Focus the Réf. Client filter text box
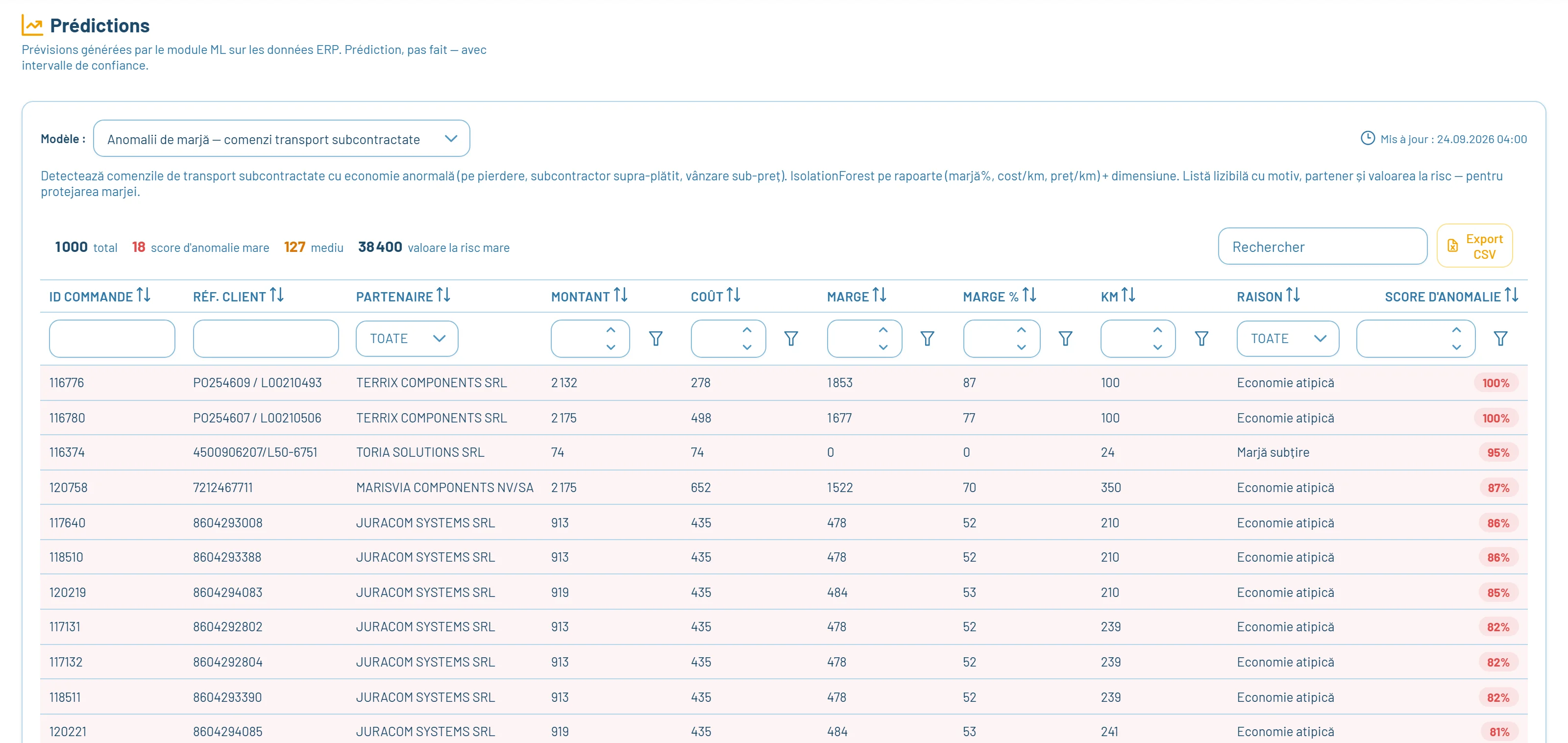This screenshot has height=743, width=1568. point(266,339)
